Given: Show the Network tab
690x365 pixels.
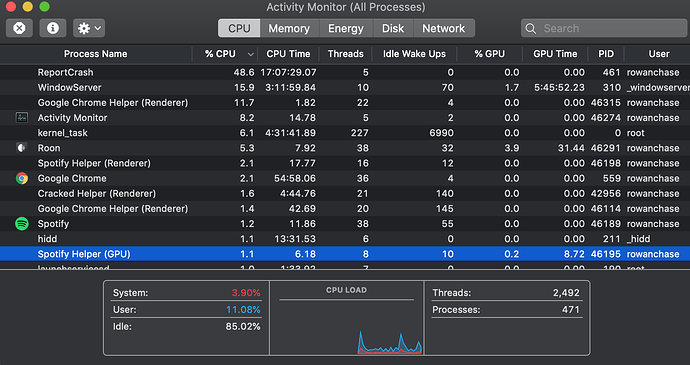Looking at the screenshot, I should click(444, 28).
